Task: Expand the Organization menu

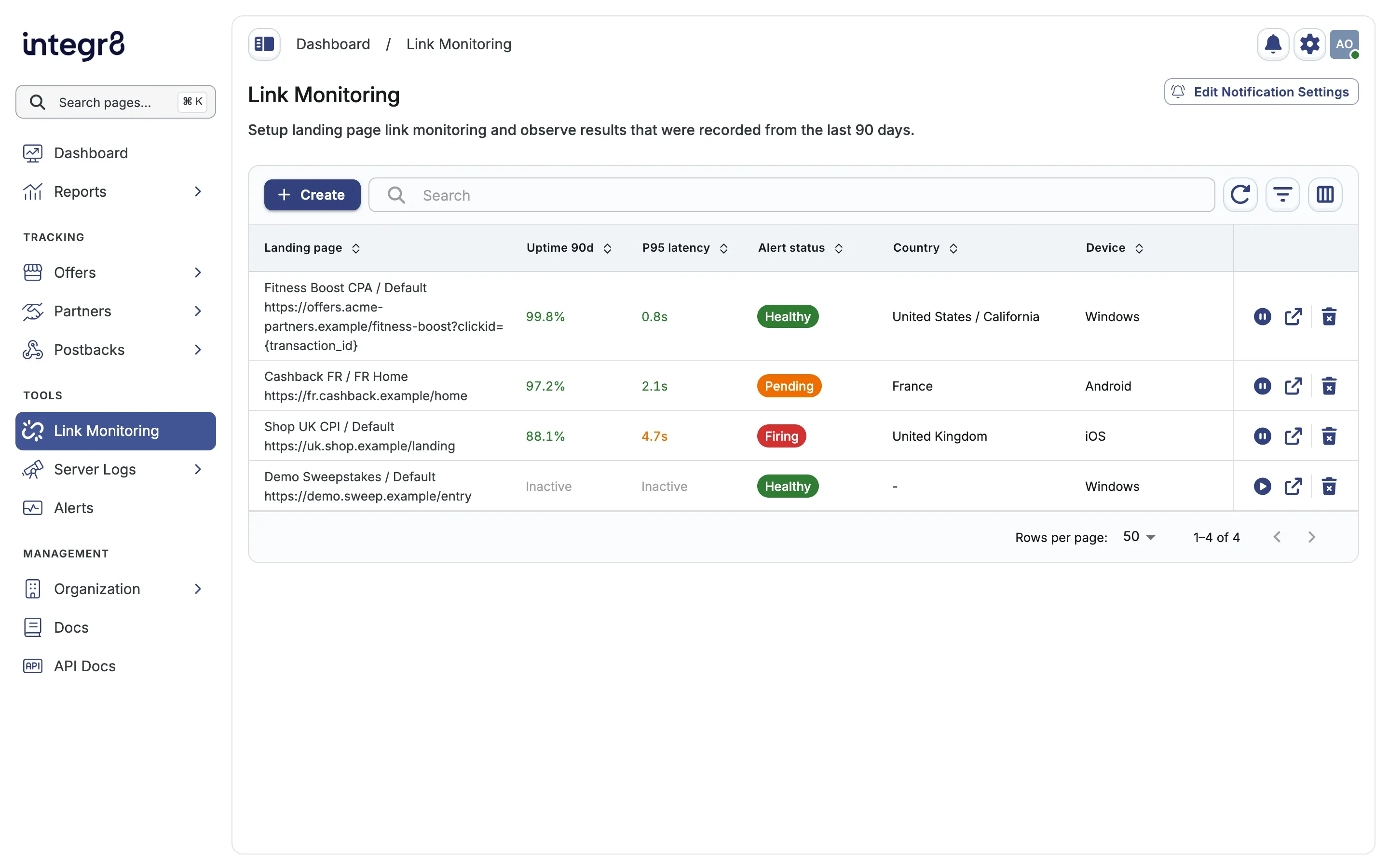Action: tap(115, 589)
